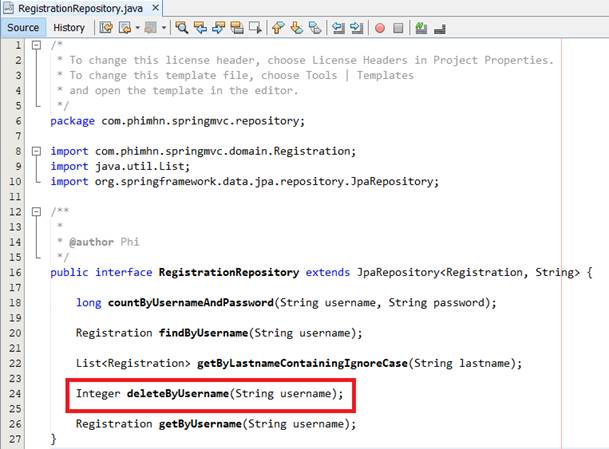Toggle the Highlight Search icon
The image size is (609, 449).
237,28
